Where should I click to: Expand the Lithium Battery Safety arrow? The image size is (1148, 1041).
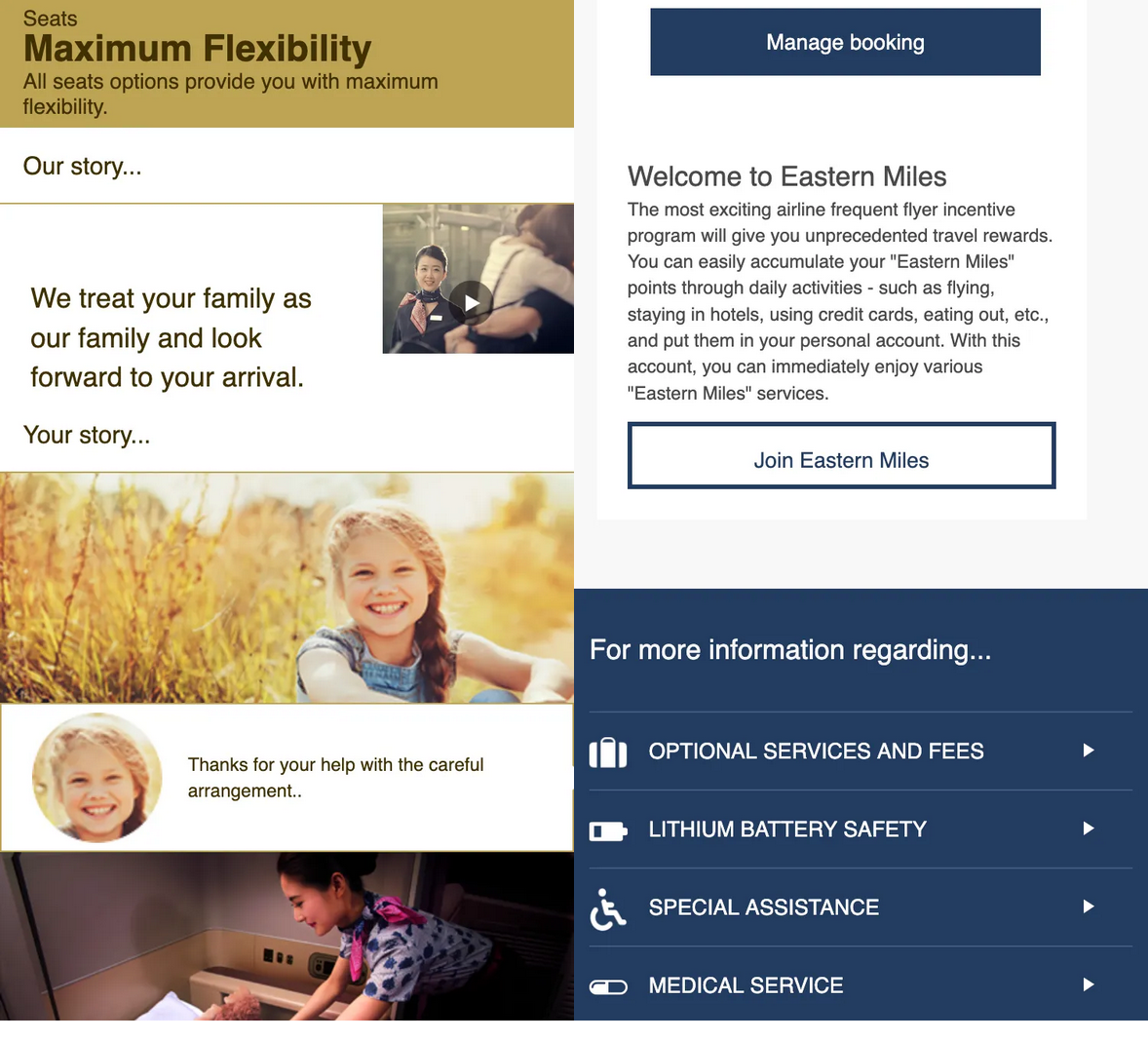click(x=1088, y=829)
